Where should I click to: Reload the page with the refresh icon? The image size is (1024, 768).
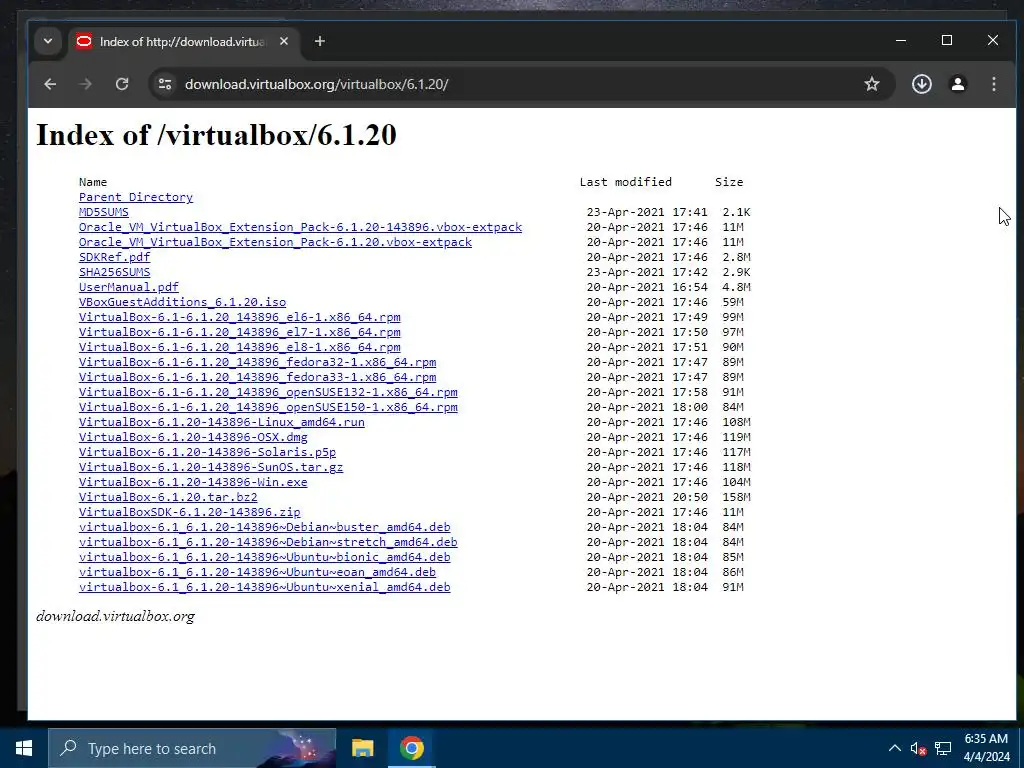(122, 84)
